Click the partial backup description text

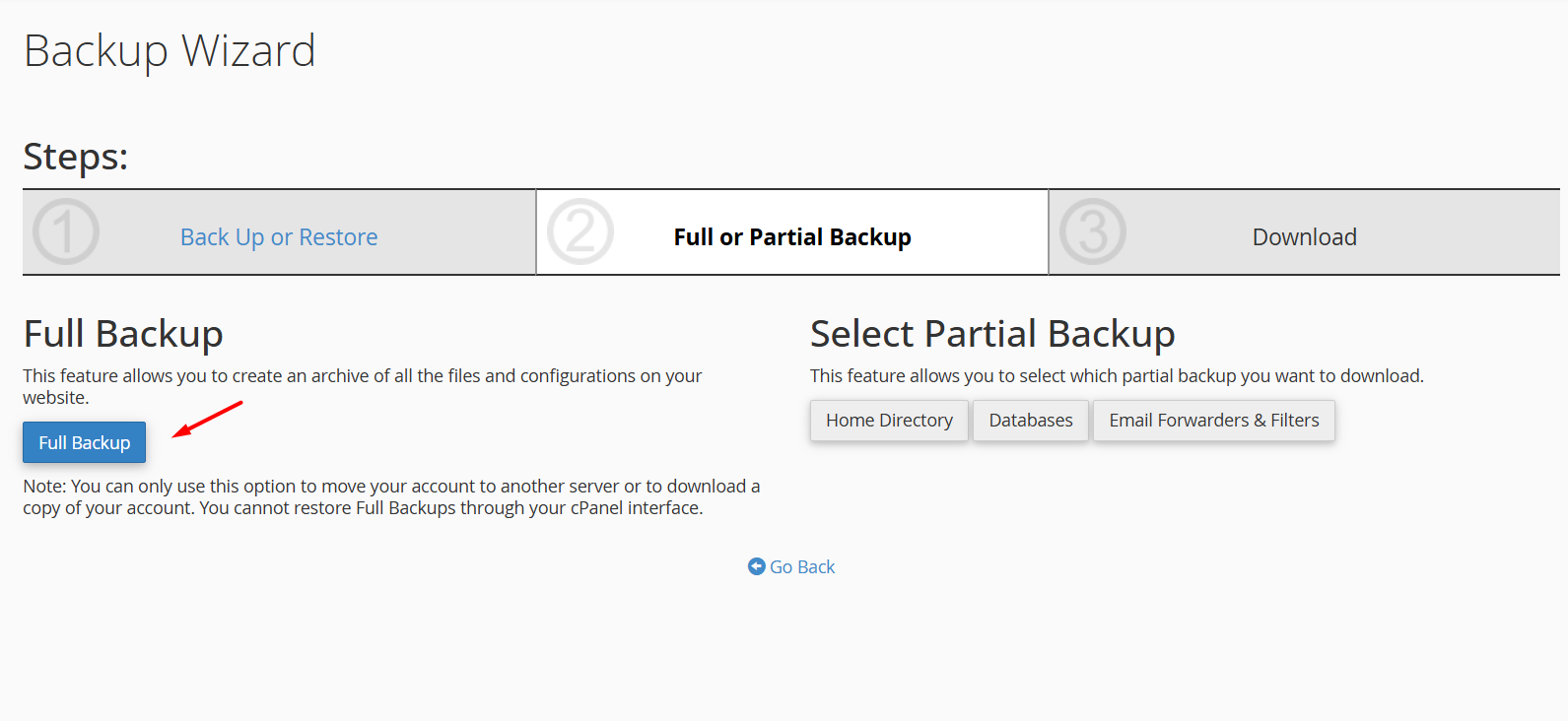(x=1117, y=375)
